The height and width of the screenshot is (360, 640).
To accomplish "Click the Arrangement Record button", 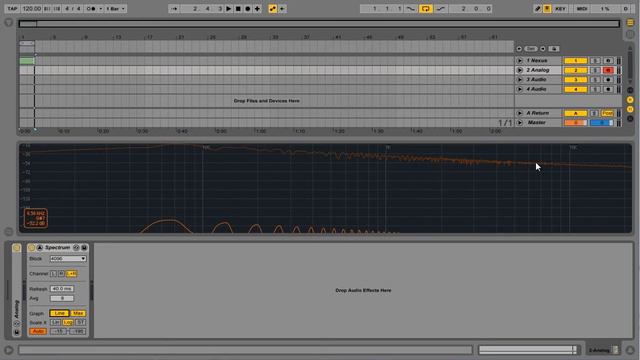I will (x=248, y=9).
